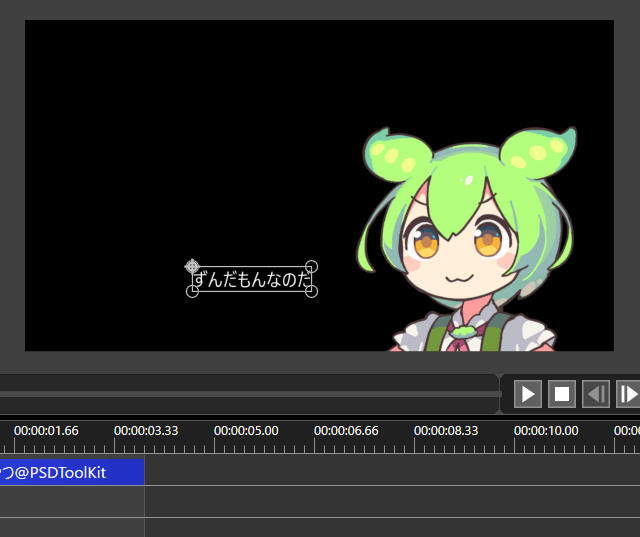Click the bottom-right circle handle of text box
Screen dimensions: 640x537
coord(311,292)
